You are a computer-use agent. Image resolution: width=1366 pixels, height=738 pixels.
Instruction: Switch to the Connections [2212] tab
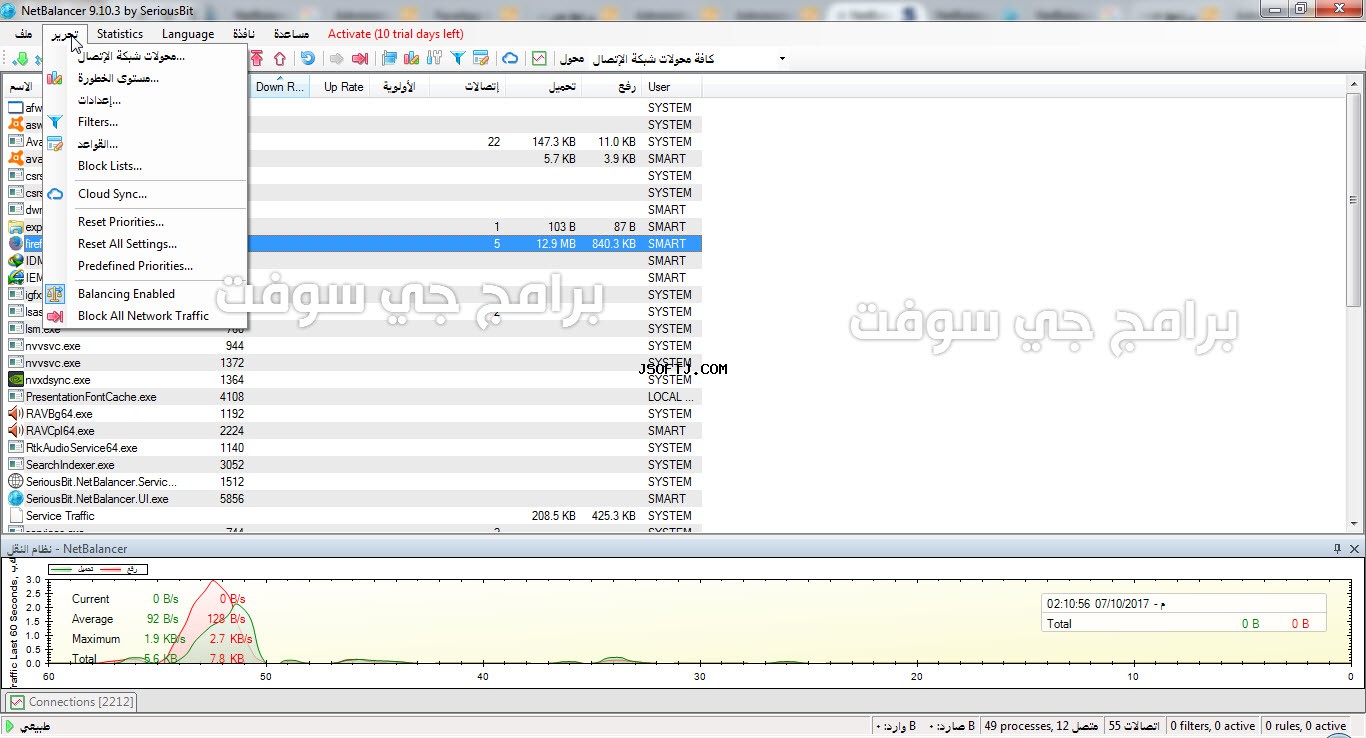point(70,702)
